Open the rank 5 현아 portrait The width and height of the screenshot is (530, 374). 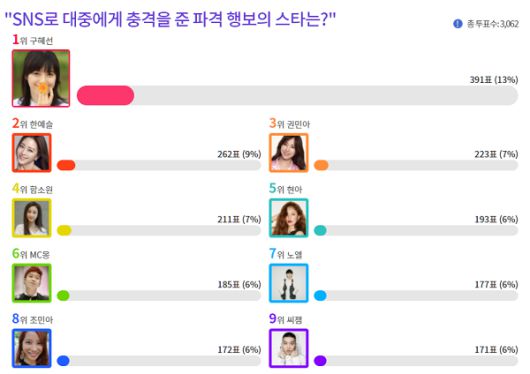[x=289, y=218]
